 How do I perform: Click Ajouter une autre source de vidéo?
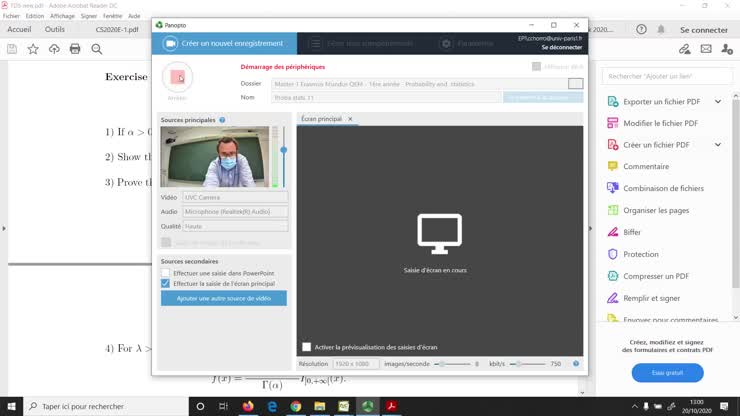coord(223,298)
